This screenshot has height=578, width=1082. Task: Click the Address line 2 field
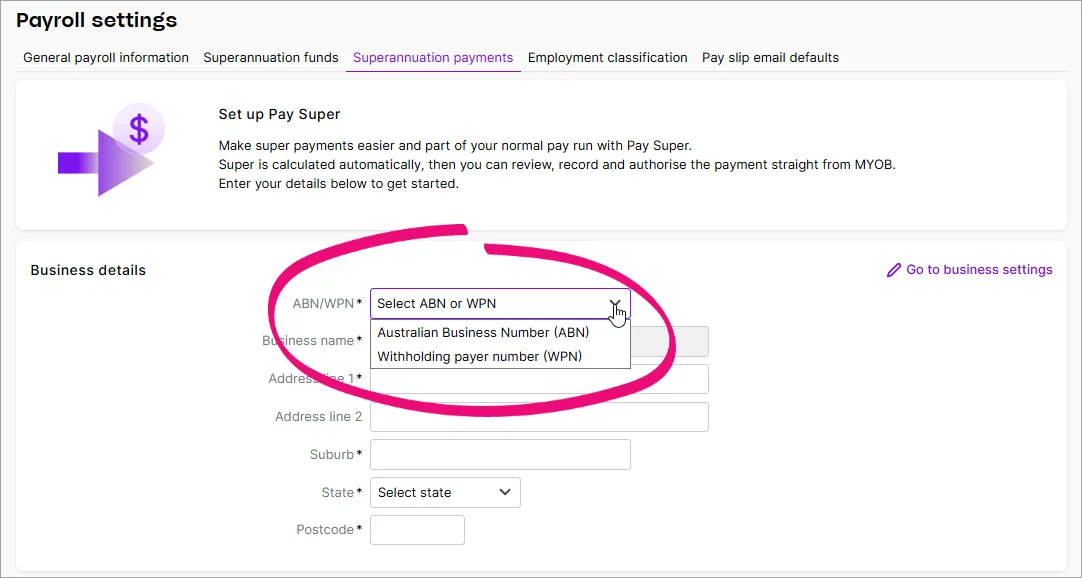coord(539,417)
